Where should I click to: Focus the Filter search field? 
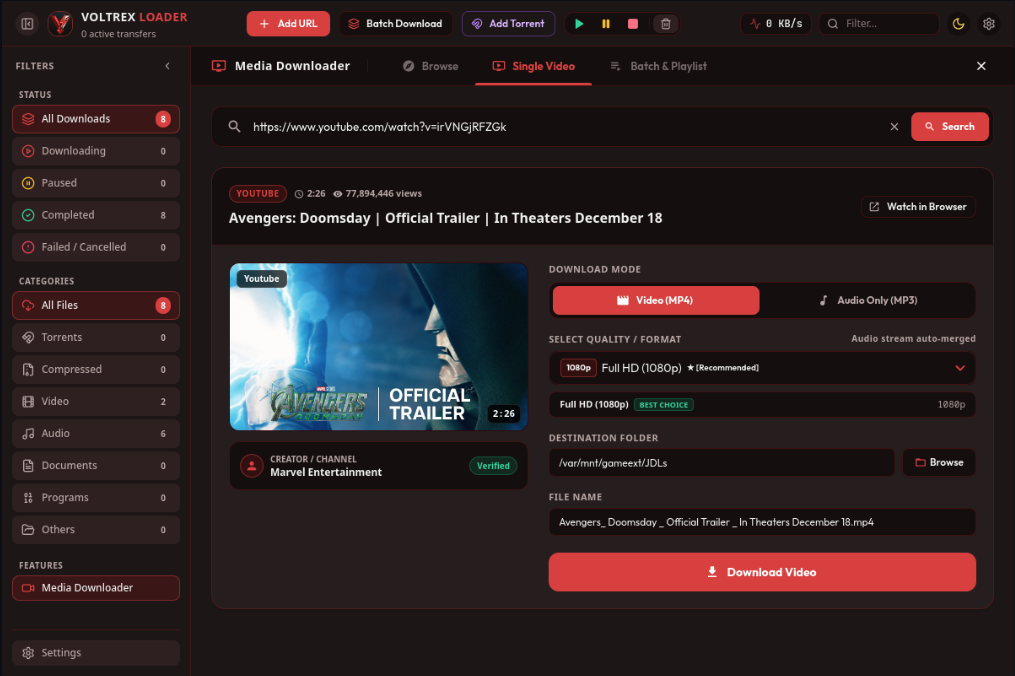click(879, 24)
